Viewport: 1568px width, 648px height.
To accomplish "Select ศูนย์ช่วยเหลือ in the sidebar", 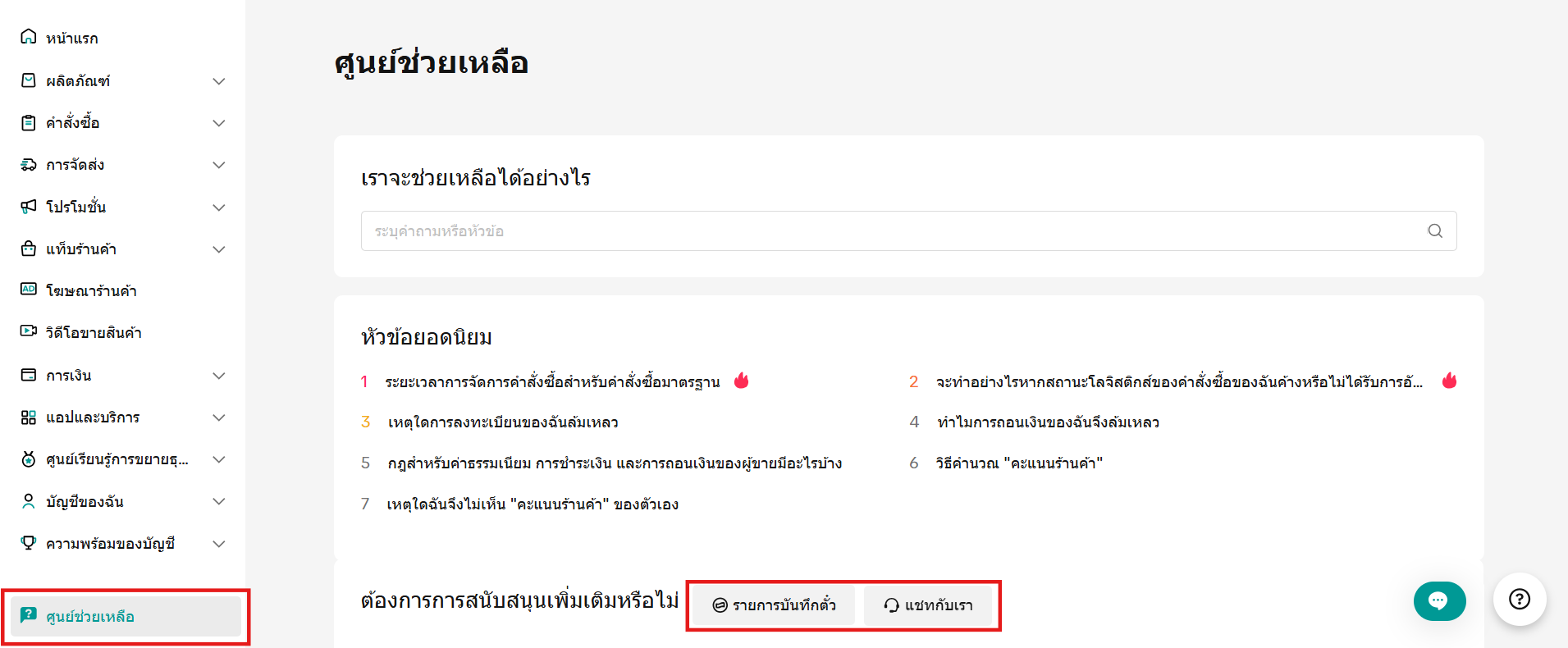I will (126, 616).
